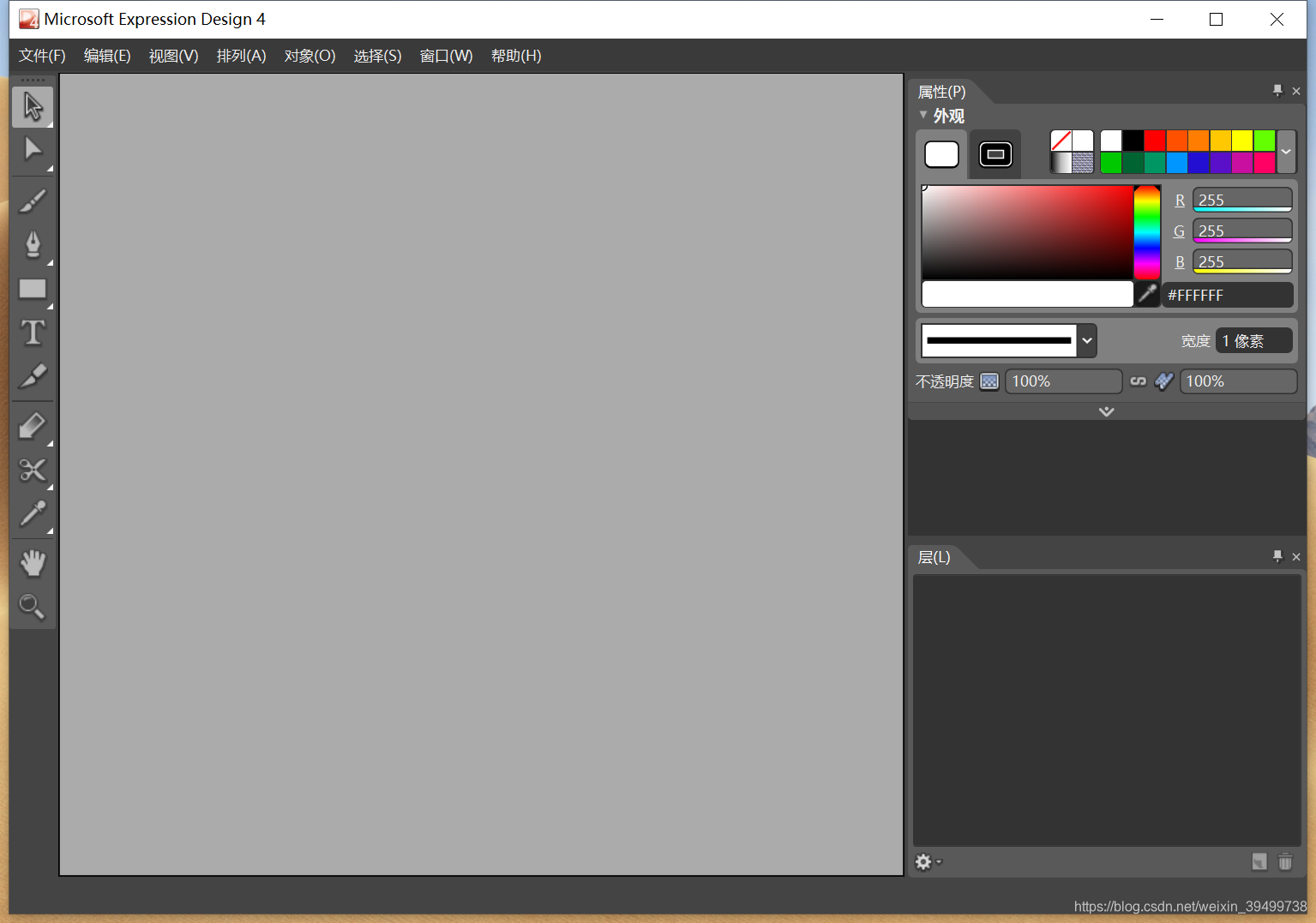Viewport: 1316px width, 923px height.
Task: Maximize the Expression Design window
Action: pyautogui.click(x=1216, y=19)
